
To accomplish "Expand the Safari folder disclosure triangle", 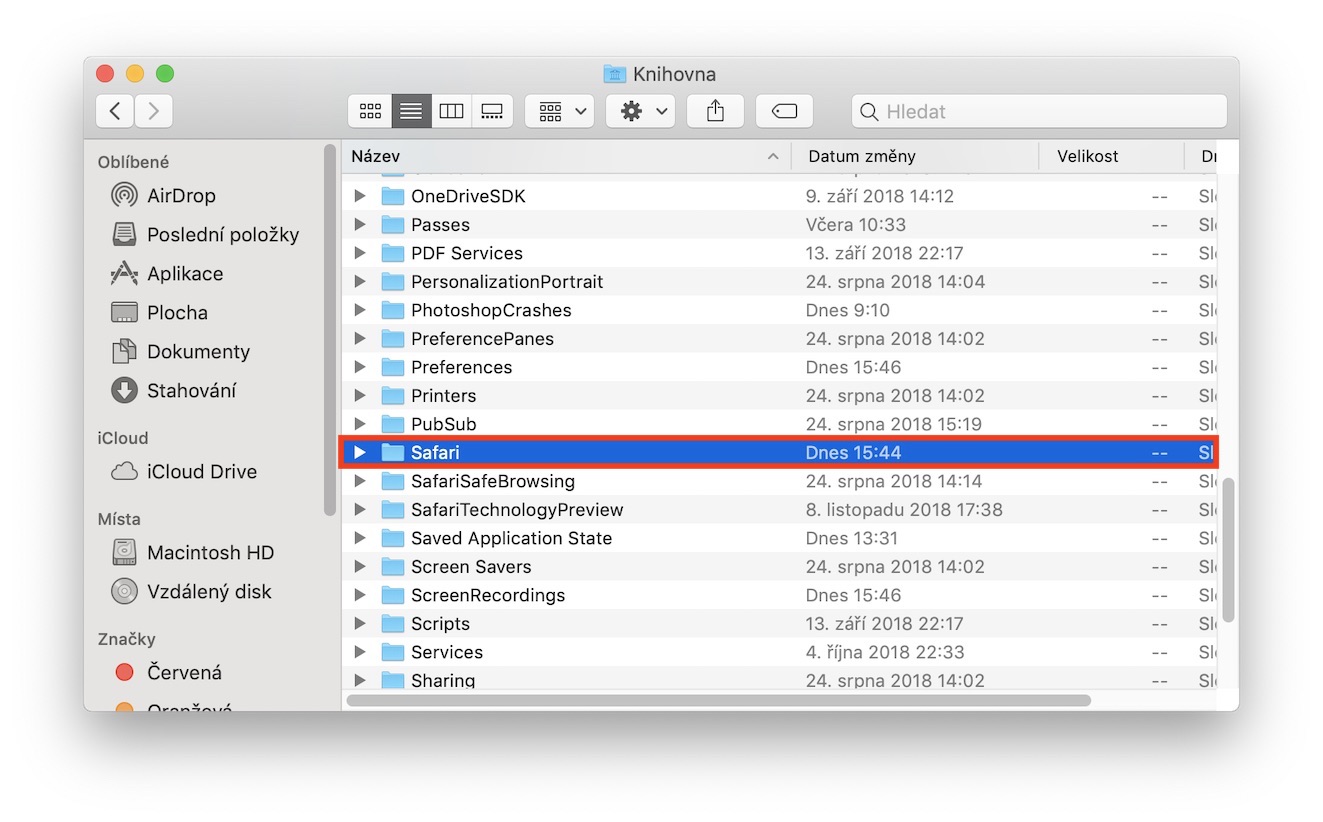I will 361,453.
